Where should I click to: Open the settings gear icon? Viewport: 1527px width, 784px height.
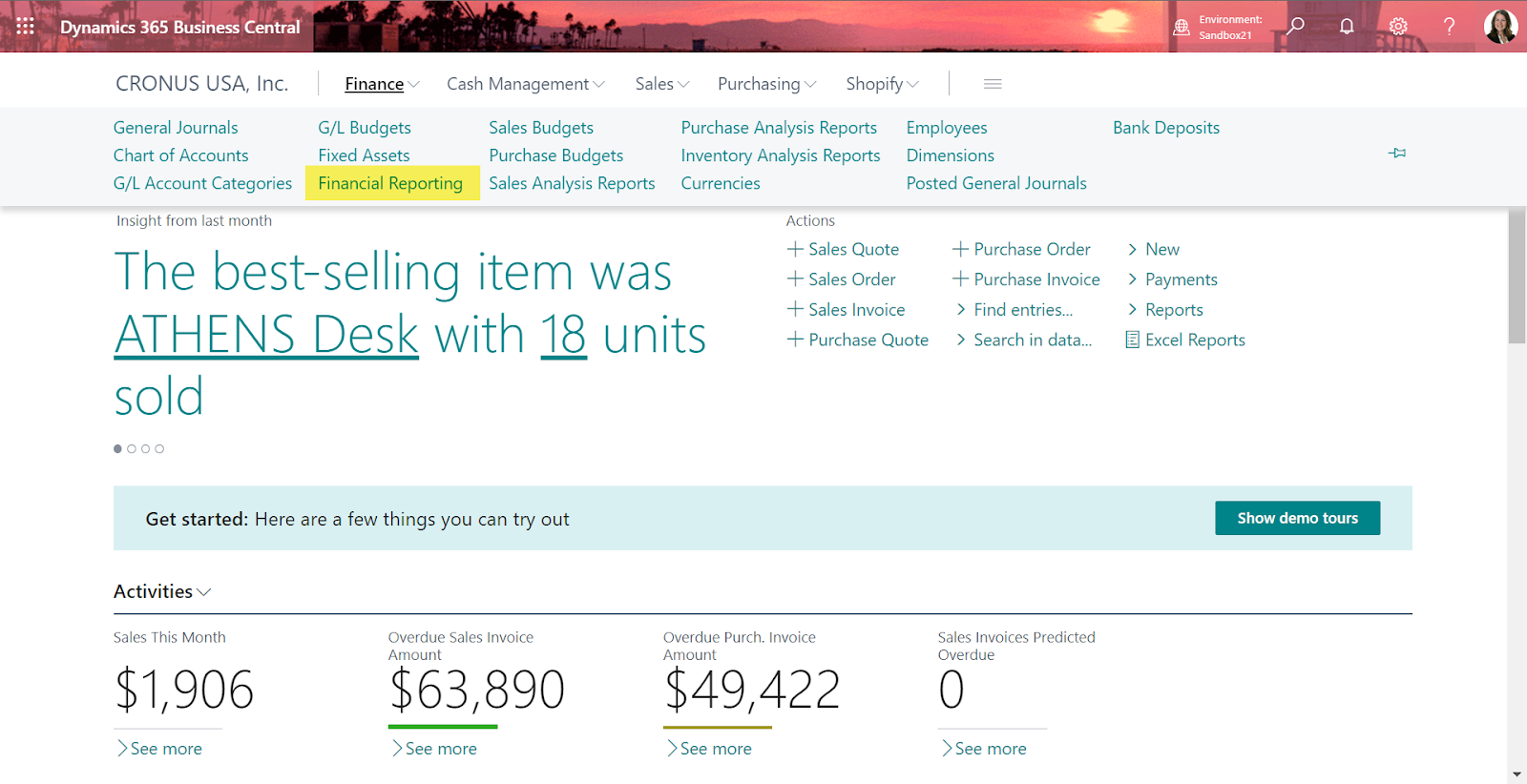coord(1398,26)
